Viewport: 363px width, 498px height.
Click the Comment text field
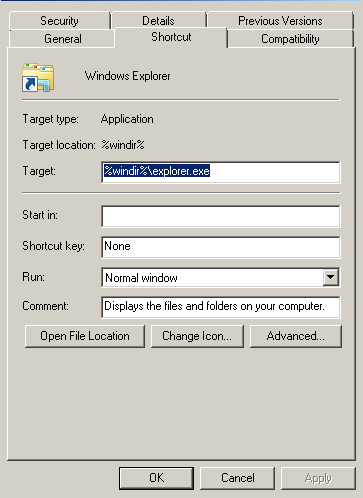point(221,307)
